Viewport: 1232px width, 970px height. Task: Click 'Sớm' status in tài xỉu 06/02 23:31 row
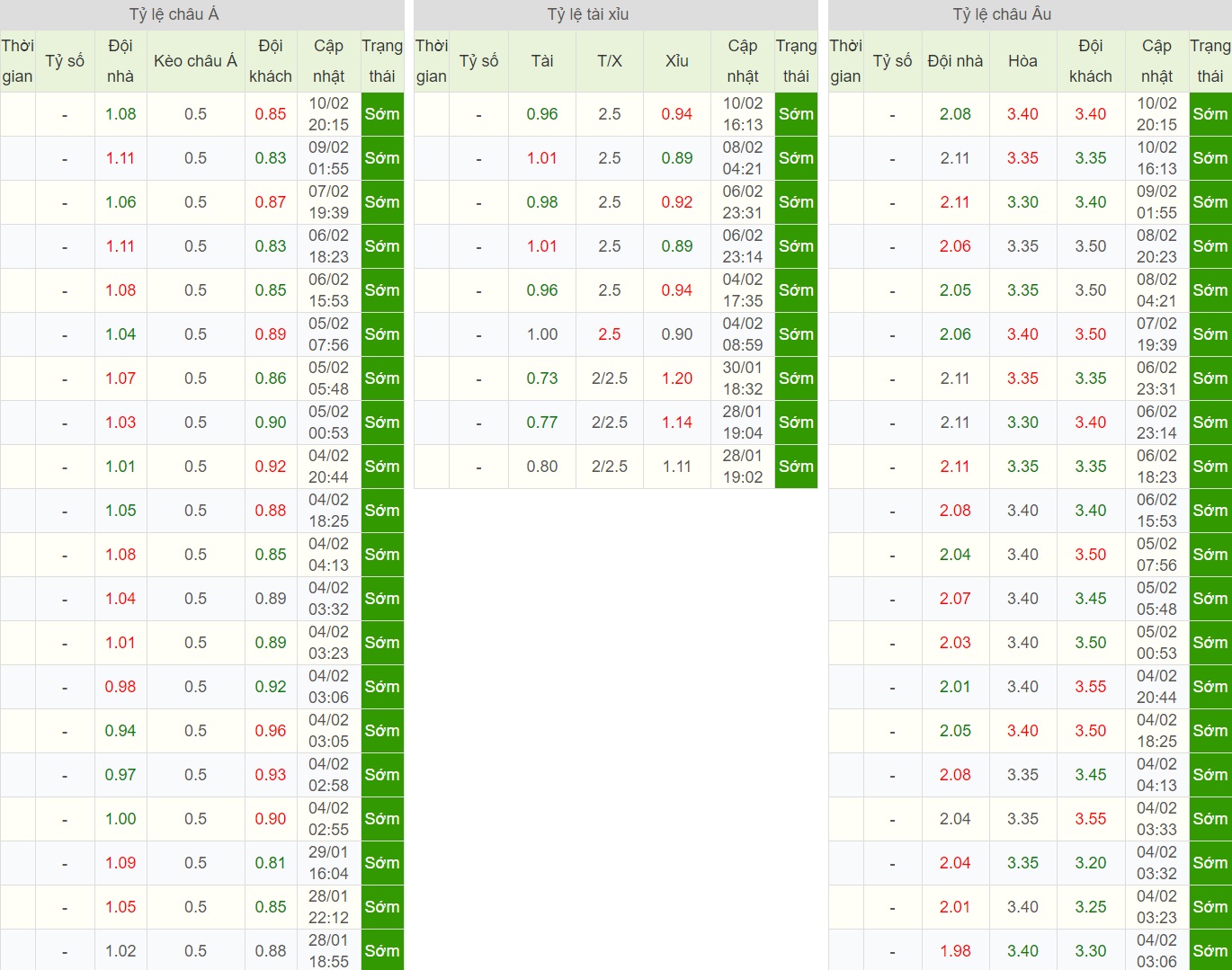(796, 202)
